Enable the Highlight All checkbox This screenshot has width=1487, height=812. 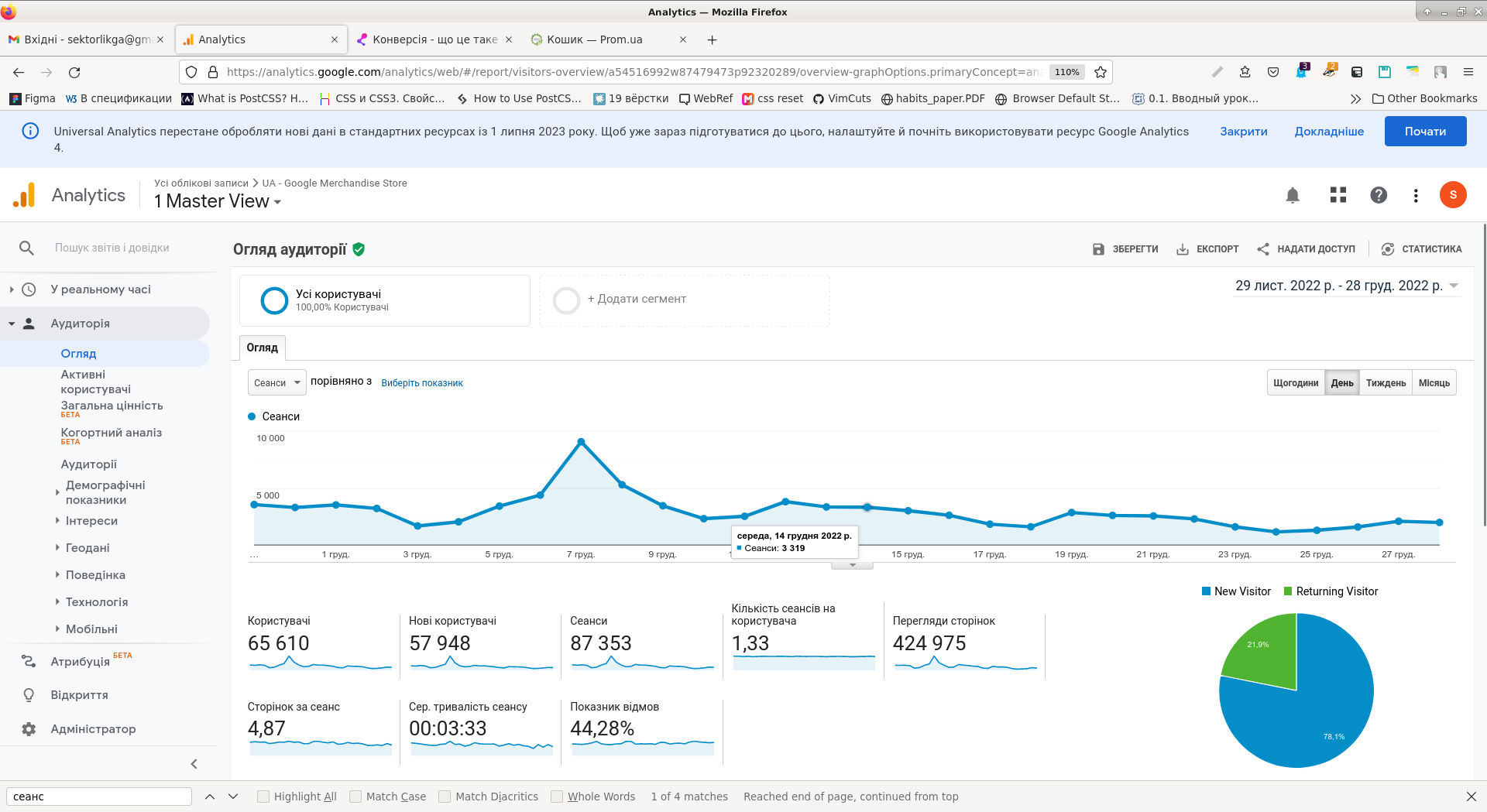tap(263, 797)
